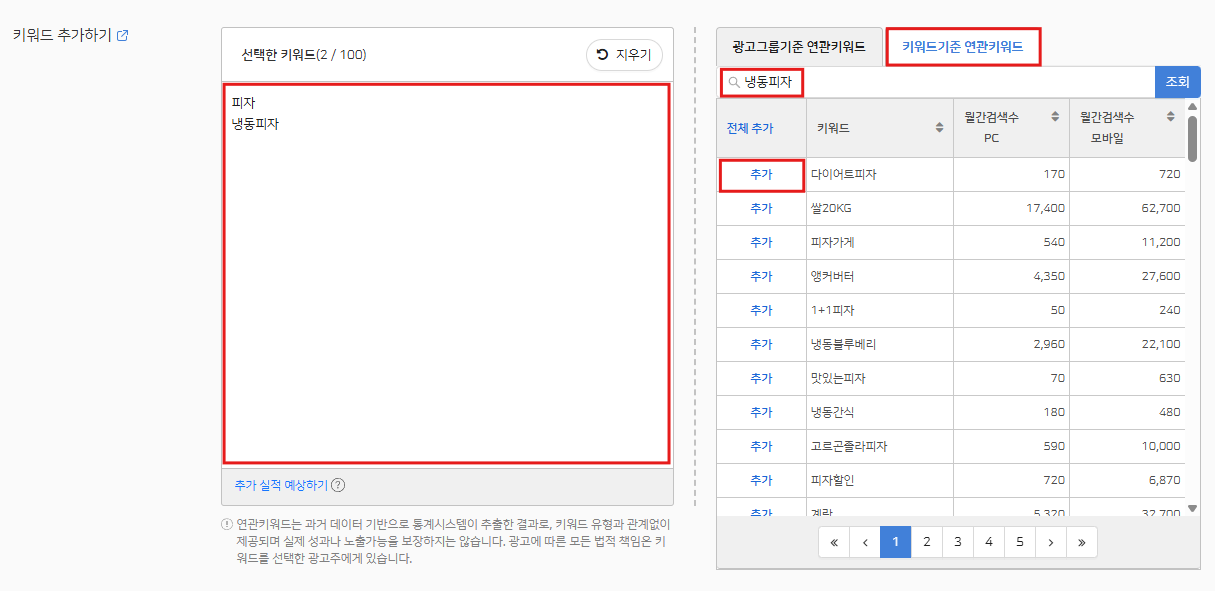Select the 키워드기준 연관키워드 tab
1215x591 pixels.
click(963, 47)
